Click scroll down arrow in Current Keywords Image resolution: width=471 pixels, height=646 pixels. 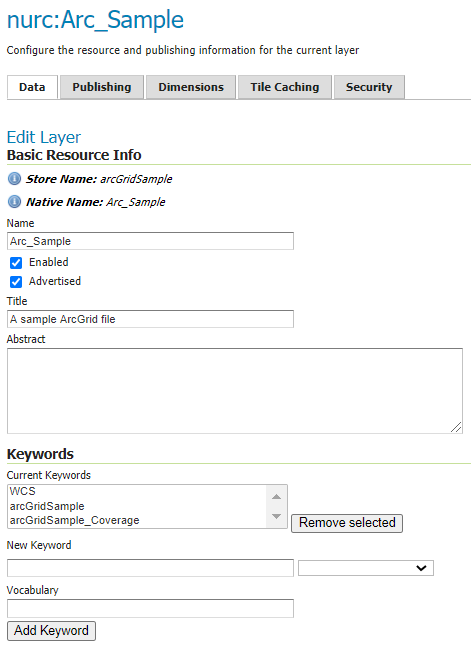click(x=277, y=516)
